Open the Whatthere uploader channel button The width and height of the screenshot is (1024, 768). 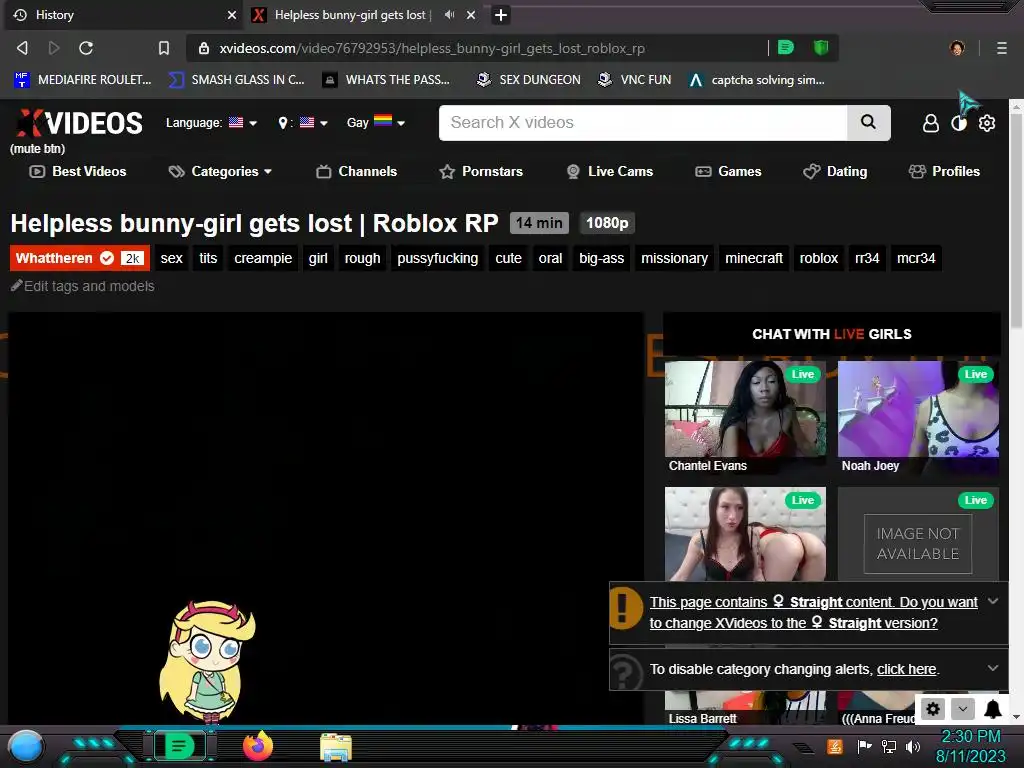[80, 258]
